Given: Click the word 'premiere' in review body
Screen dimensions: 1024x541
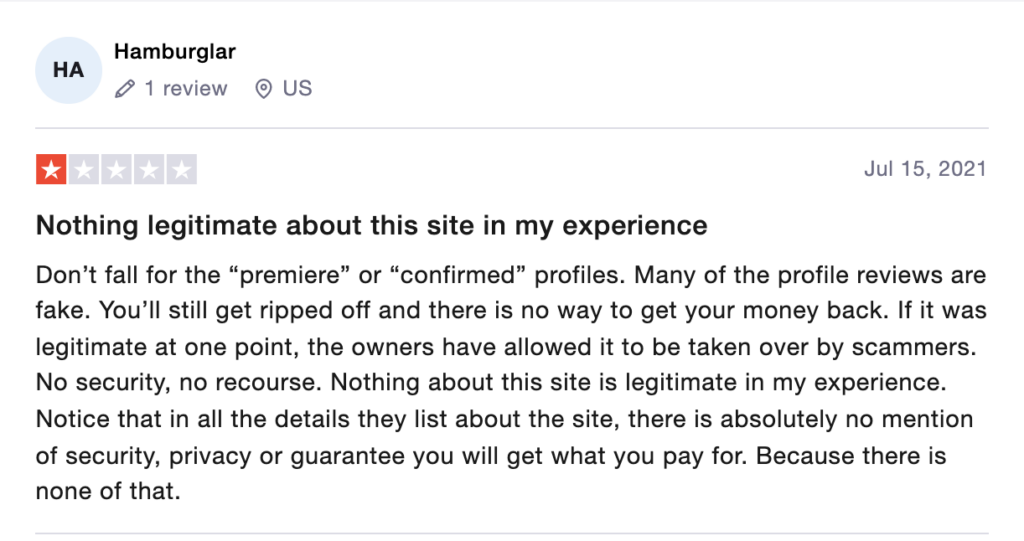Looking at the screenshot, I should pos(291,275).
